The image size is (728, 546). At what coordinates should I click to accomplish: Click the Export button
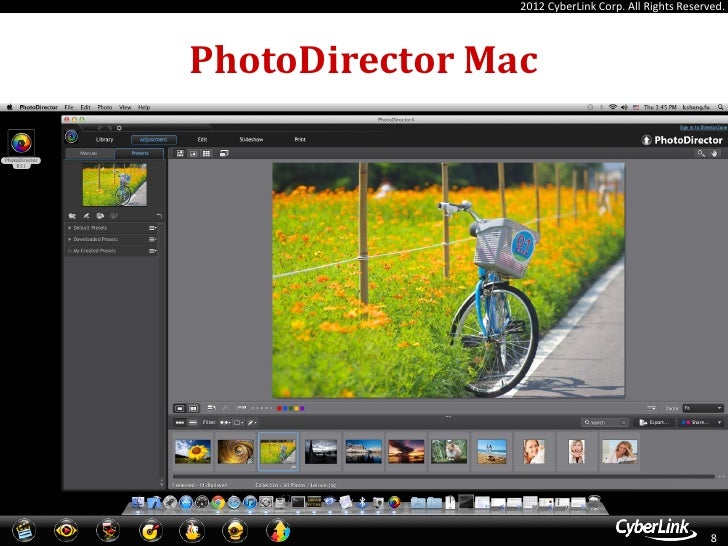pos(655,423)
